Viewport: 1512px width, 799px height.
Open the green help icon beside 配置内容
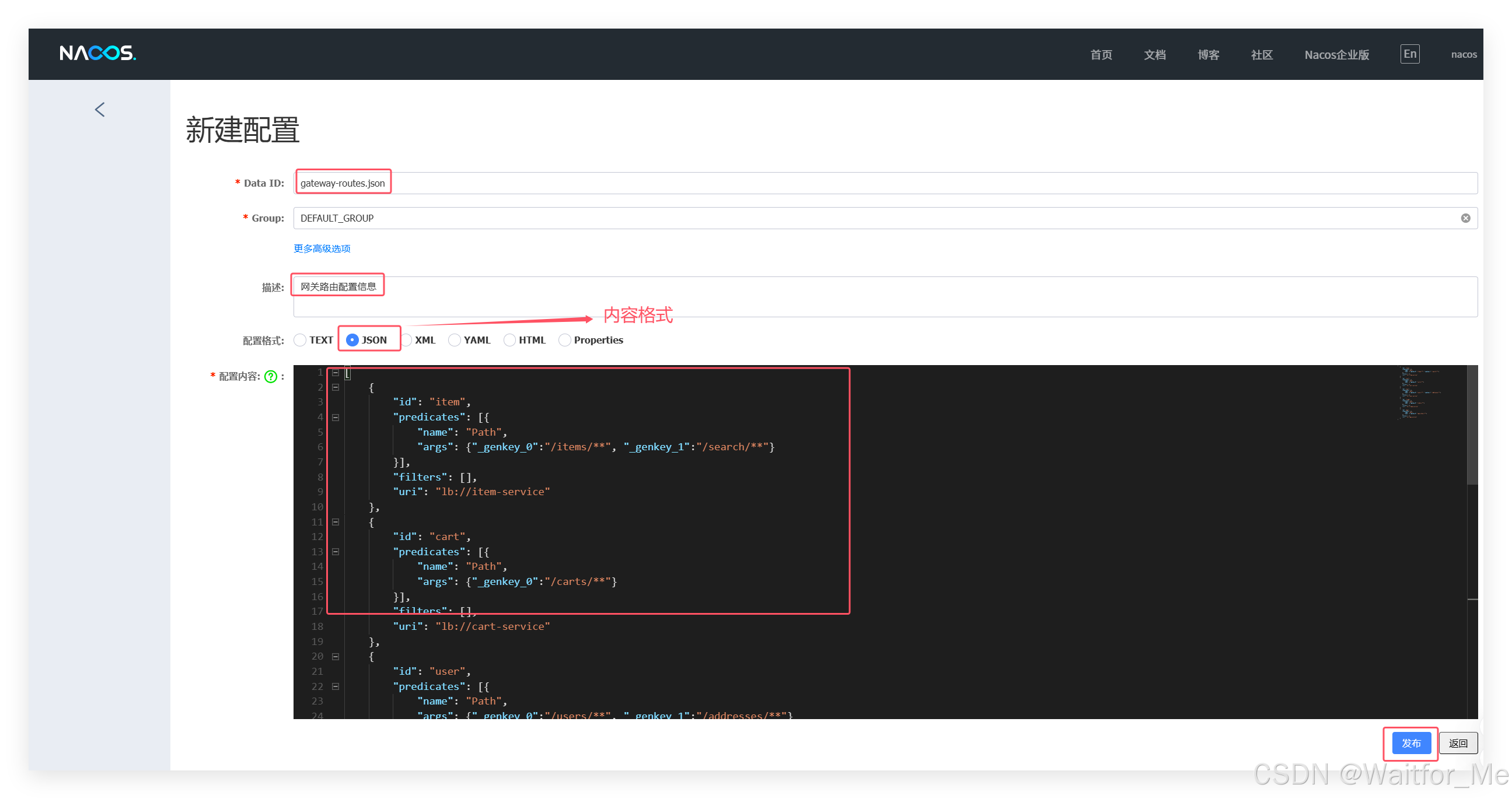click(271, 377)
